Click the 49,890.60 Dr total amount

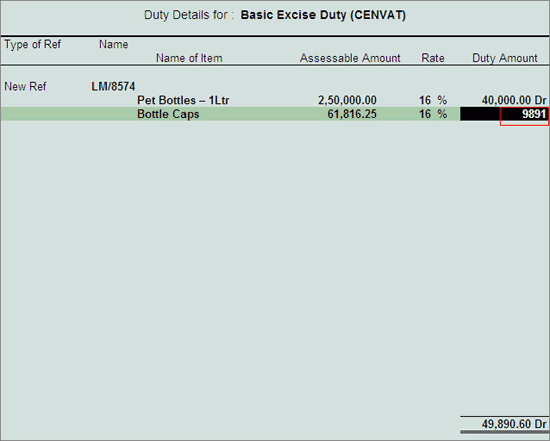click(514, 424)
